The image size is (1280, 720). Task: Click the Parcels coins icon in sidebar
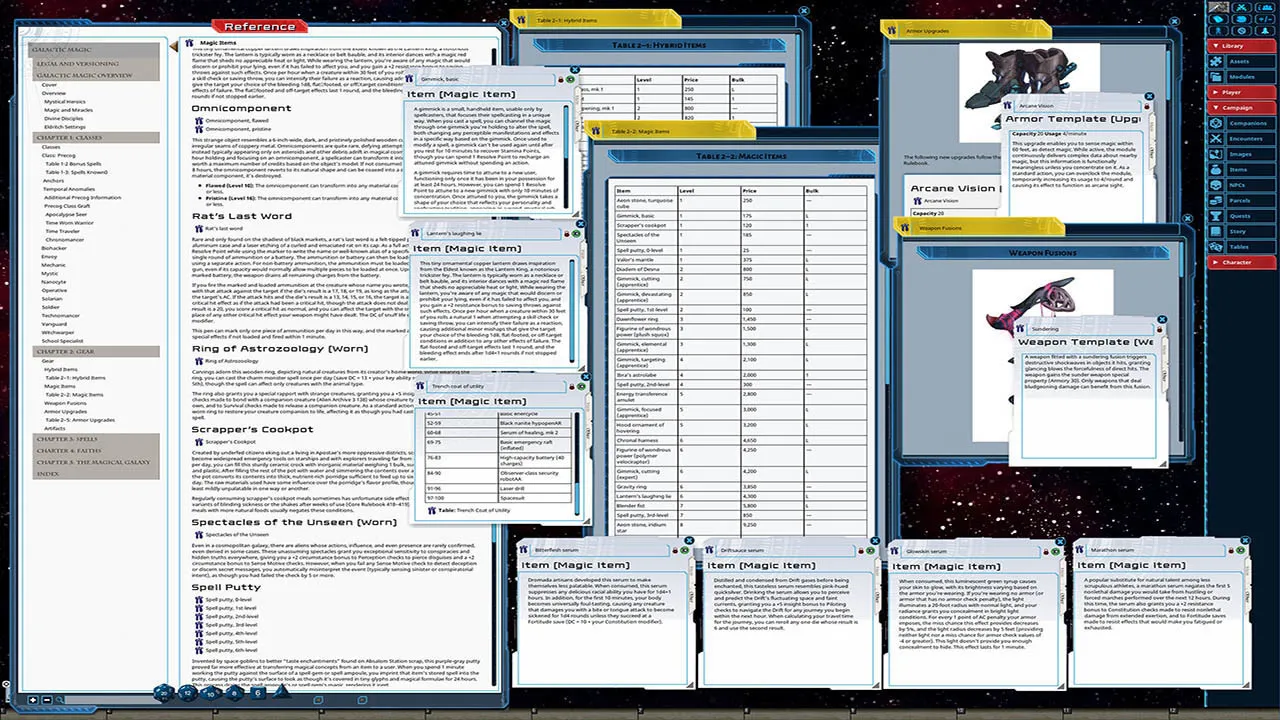tap(1217, 200)
